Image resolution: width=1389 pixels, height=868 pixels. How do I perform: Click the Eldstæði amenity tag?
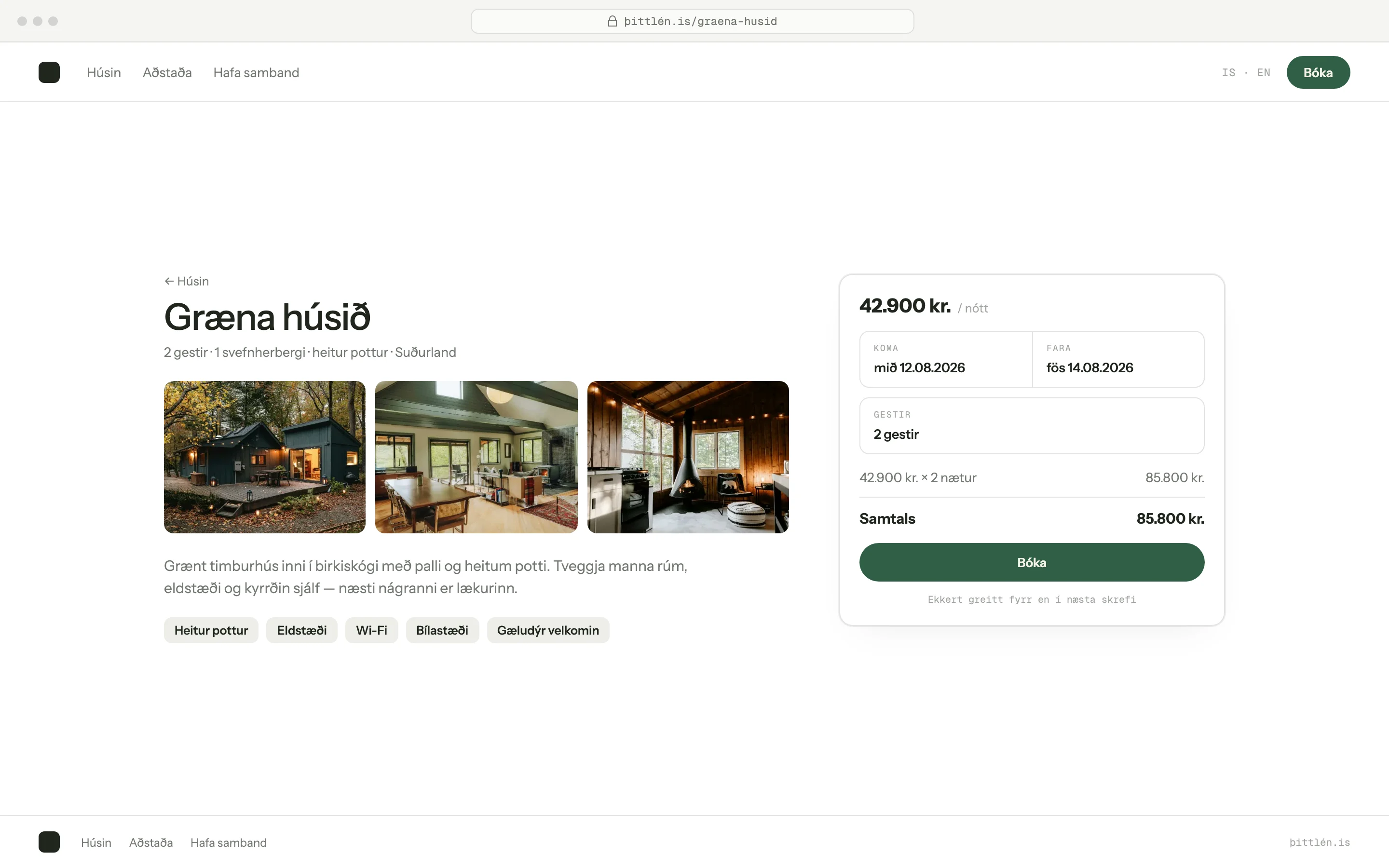coord(302,630)
